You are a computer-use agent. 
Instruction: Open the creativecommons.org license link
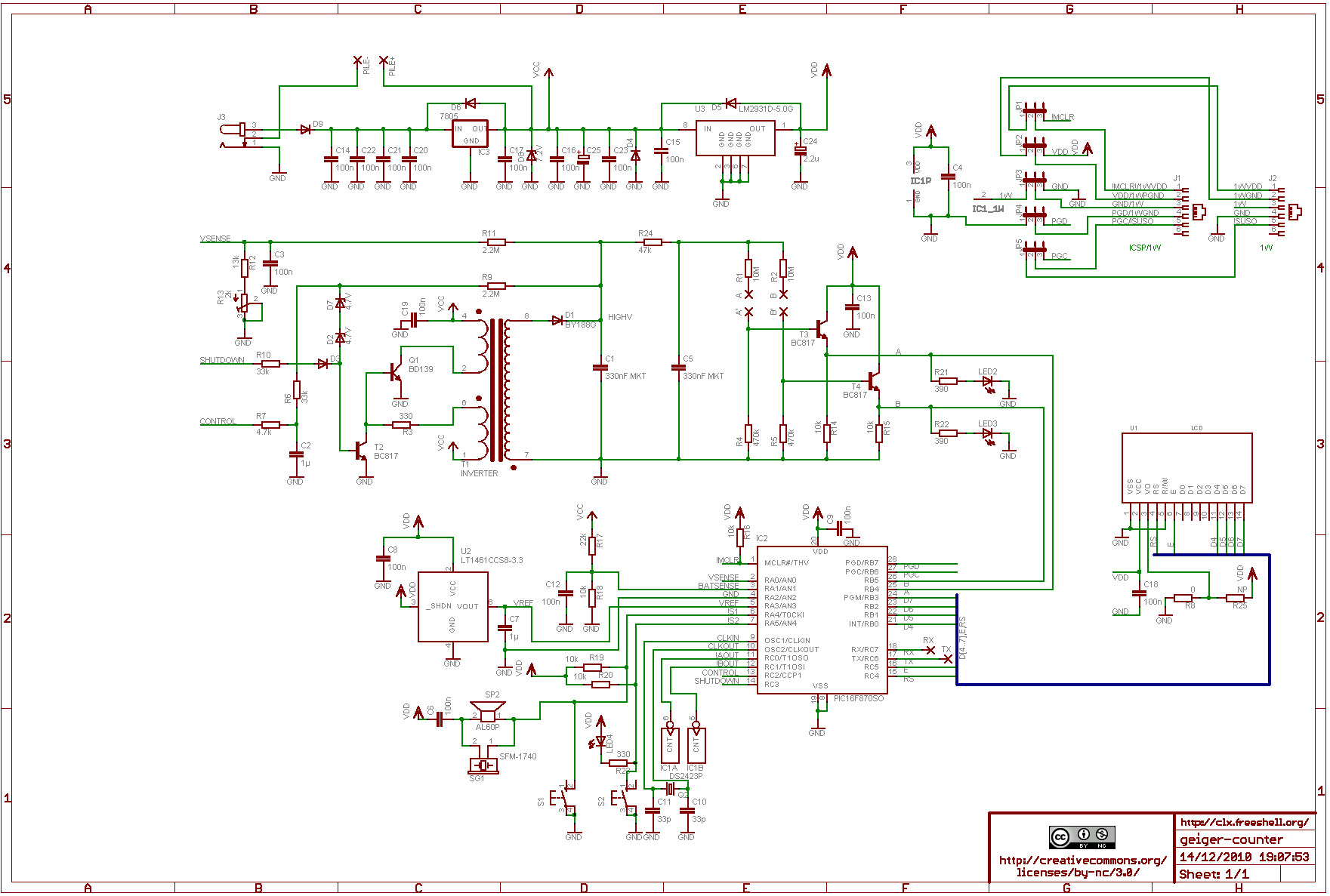coord(1082,866)
